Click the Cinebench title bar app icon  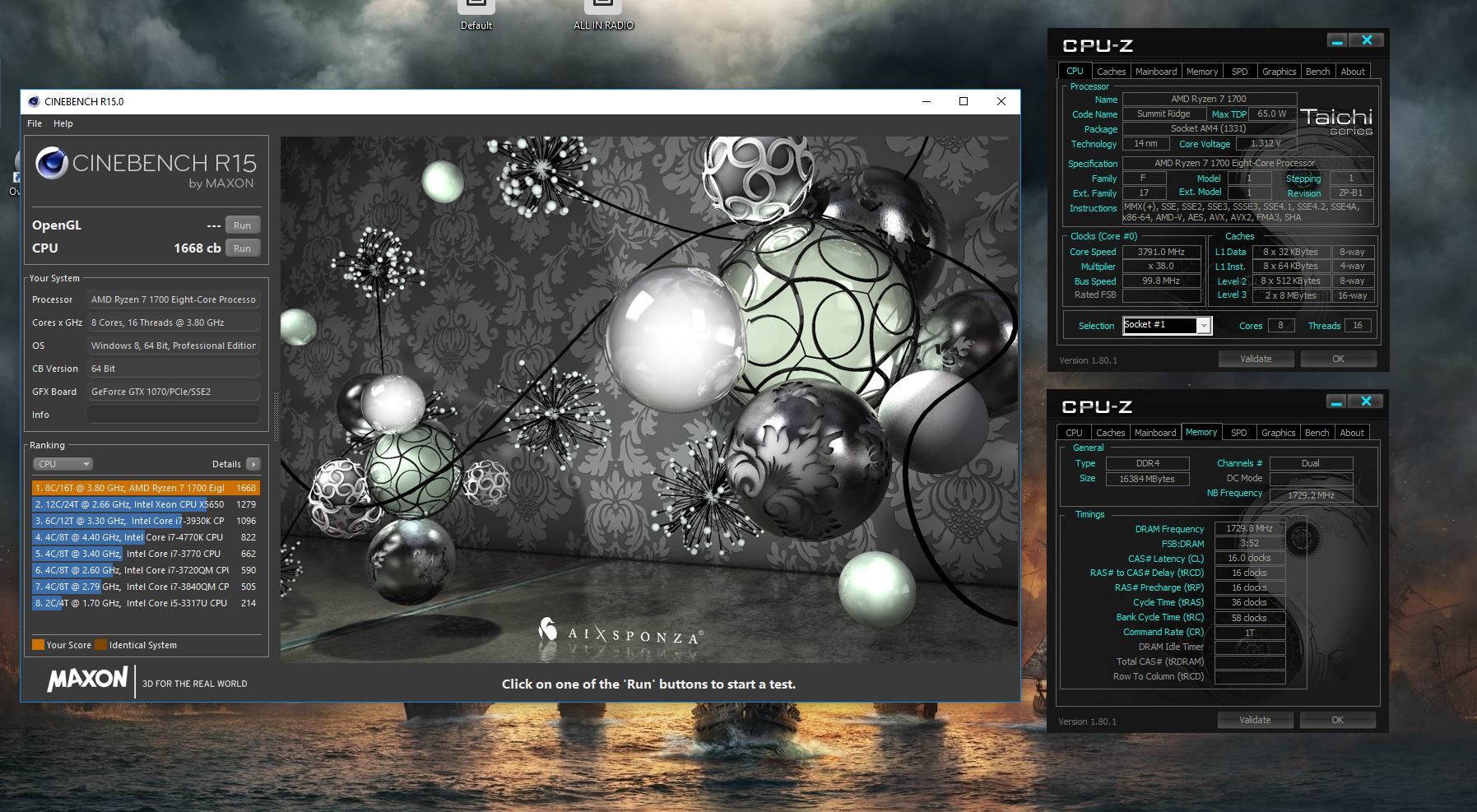(34, 102)
